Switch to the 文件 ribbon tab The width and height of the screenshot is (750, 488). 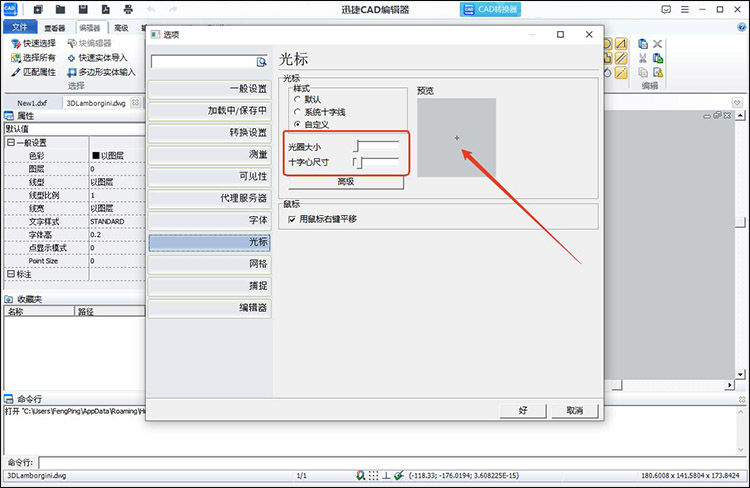20,27
